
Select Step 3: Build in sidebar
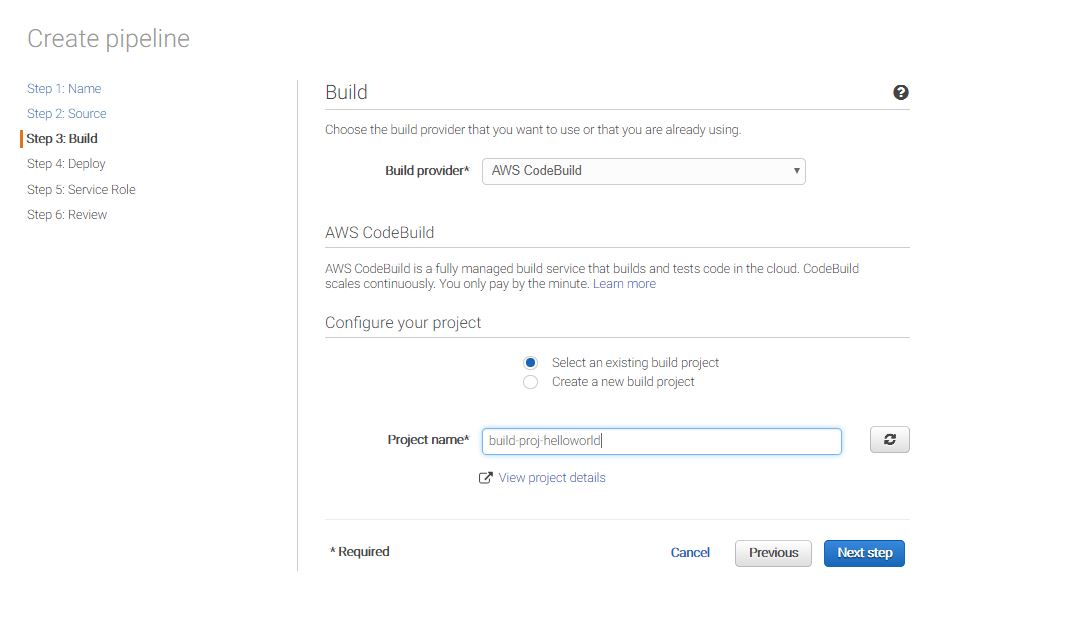click(x=62, y=139)
